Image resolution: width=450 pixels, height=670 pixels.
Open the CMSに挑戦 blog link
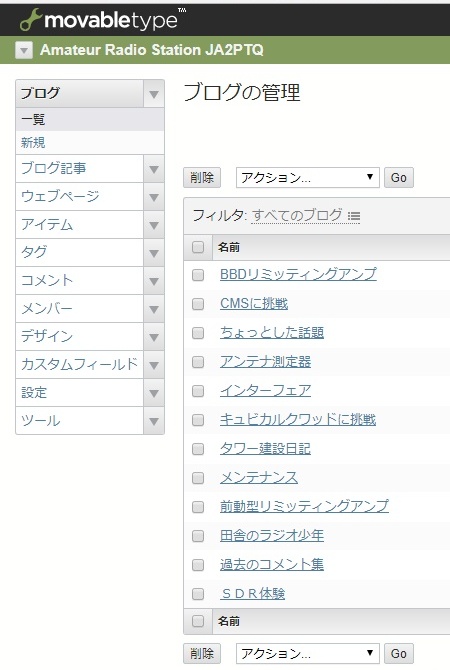click(x=254, y=303)
